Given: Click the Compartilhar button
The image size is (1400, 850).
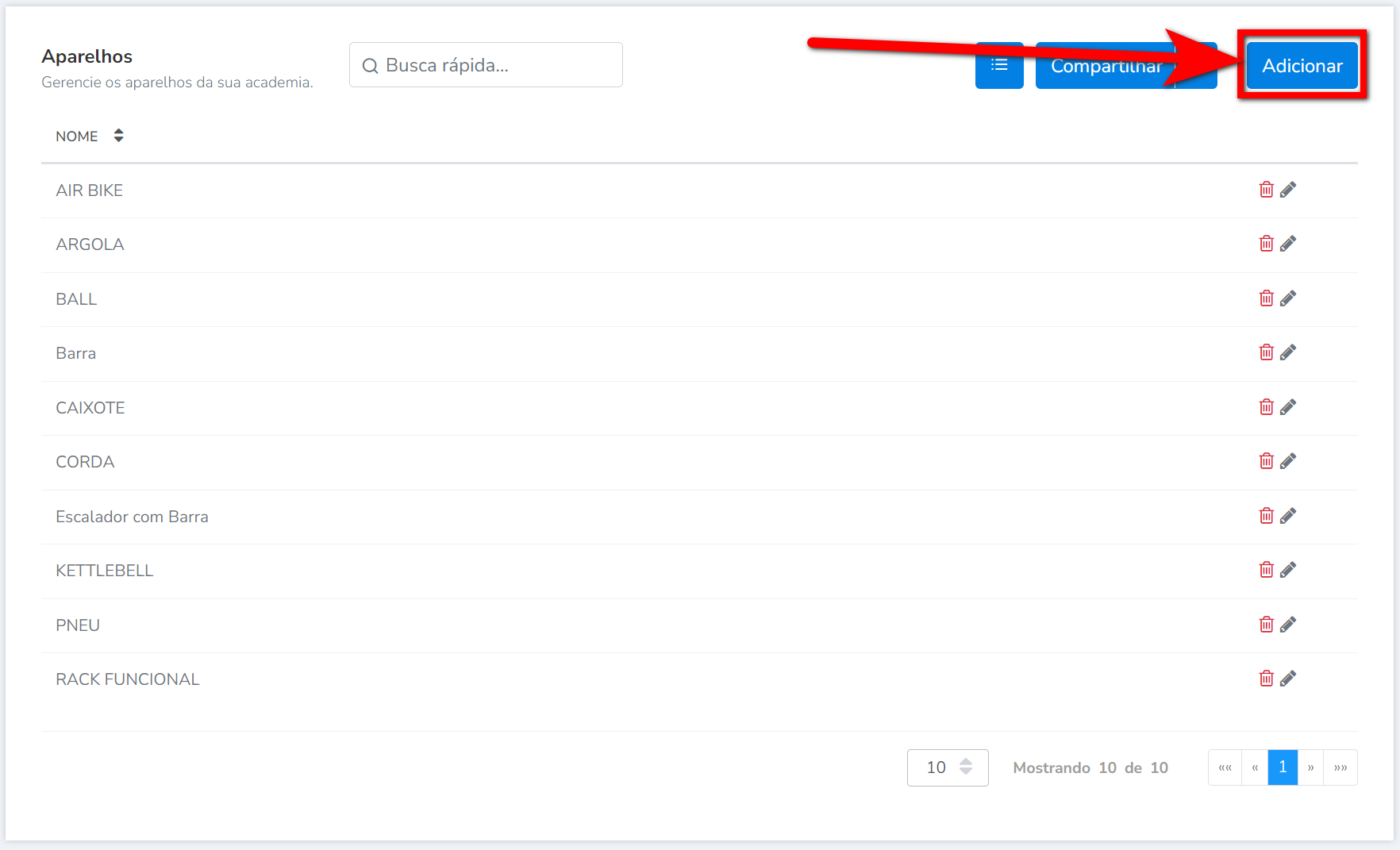Looking at the screenshot, I should coord(1105,67).
